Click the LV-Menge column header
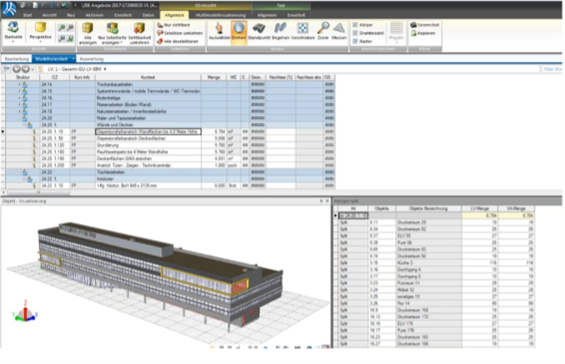 coord(479,208)
